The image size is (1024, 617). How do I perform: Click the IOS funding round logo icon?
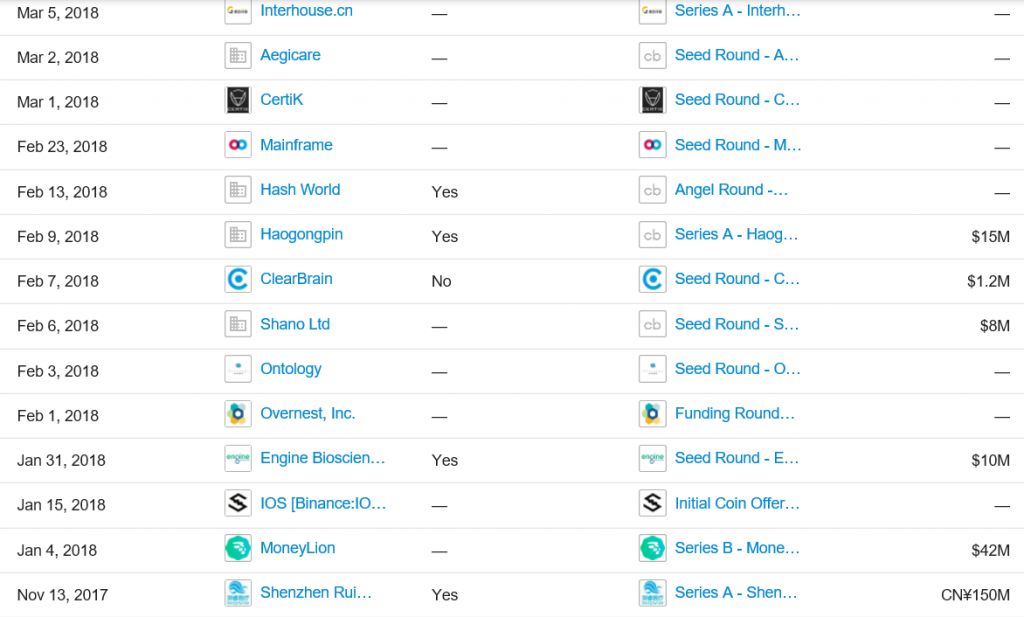pyautogui.click(x=652, y=503)
